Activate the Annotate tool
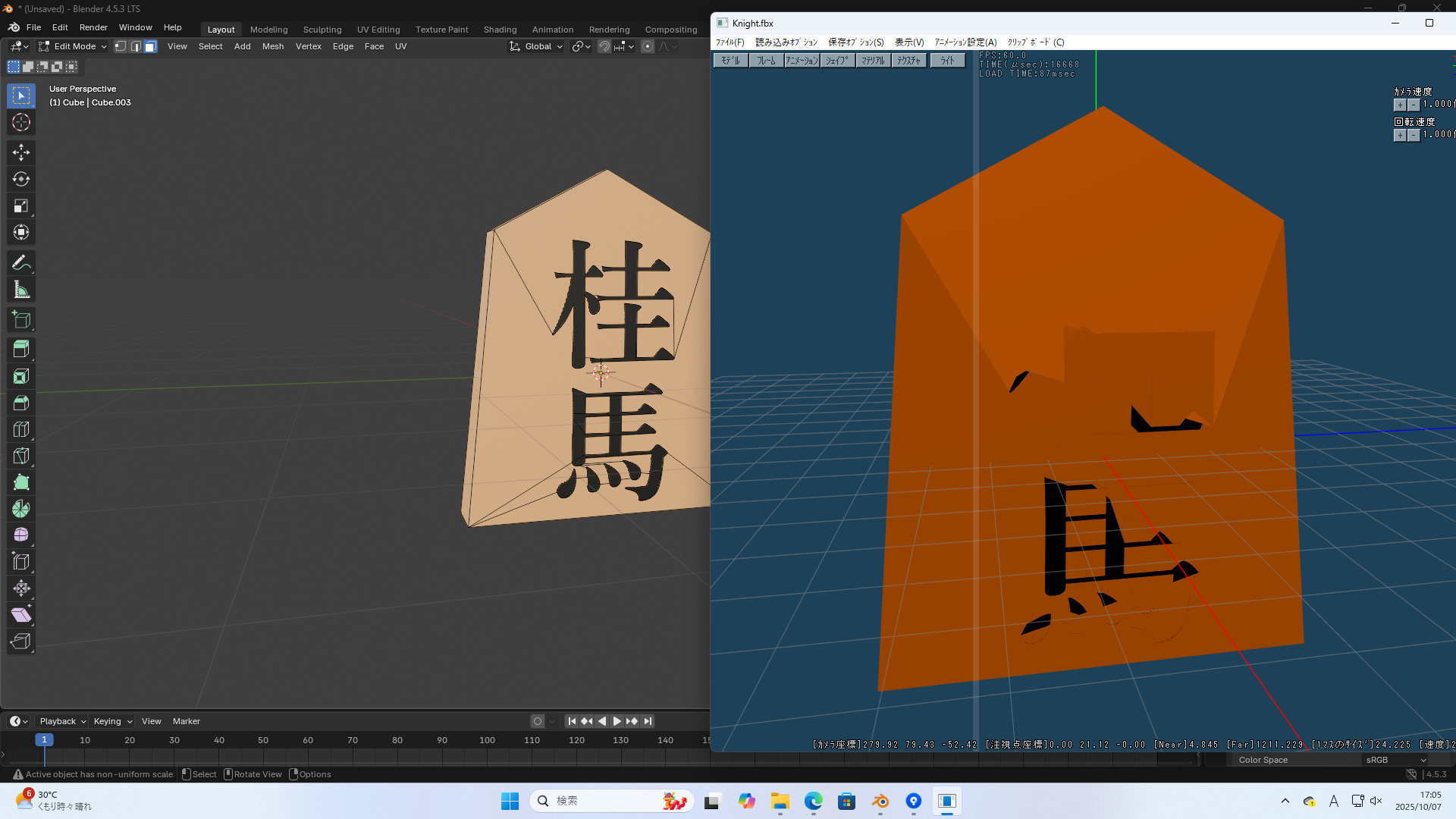 pyautogui.click(x=21, y=263)
